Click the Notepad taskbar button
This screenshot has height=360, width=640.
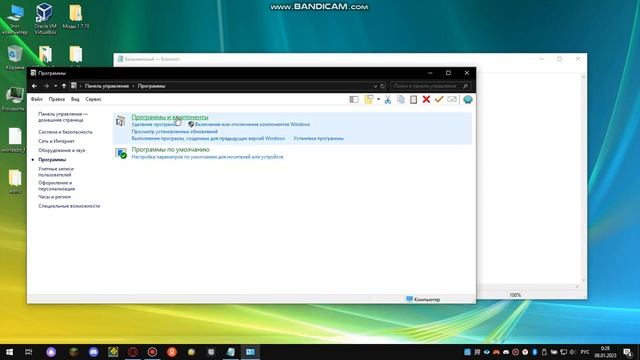tap(231, 352)
